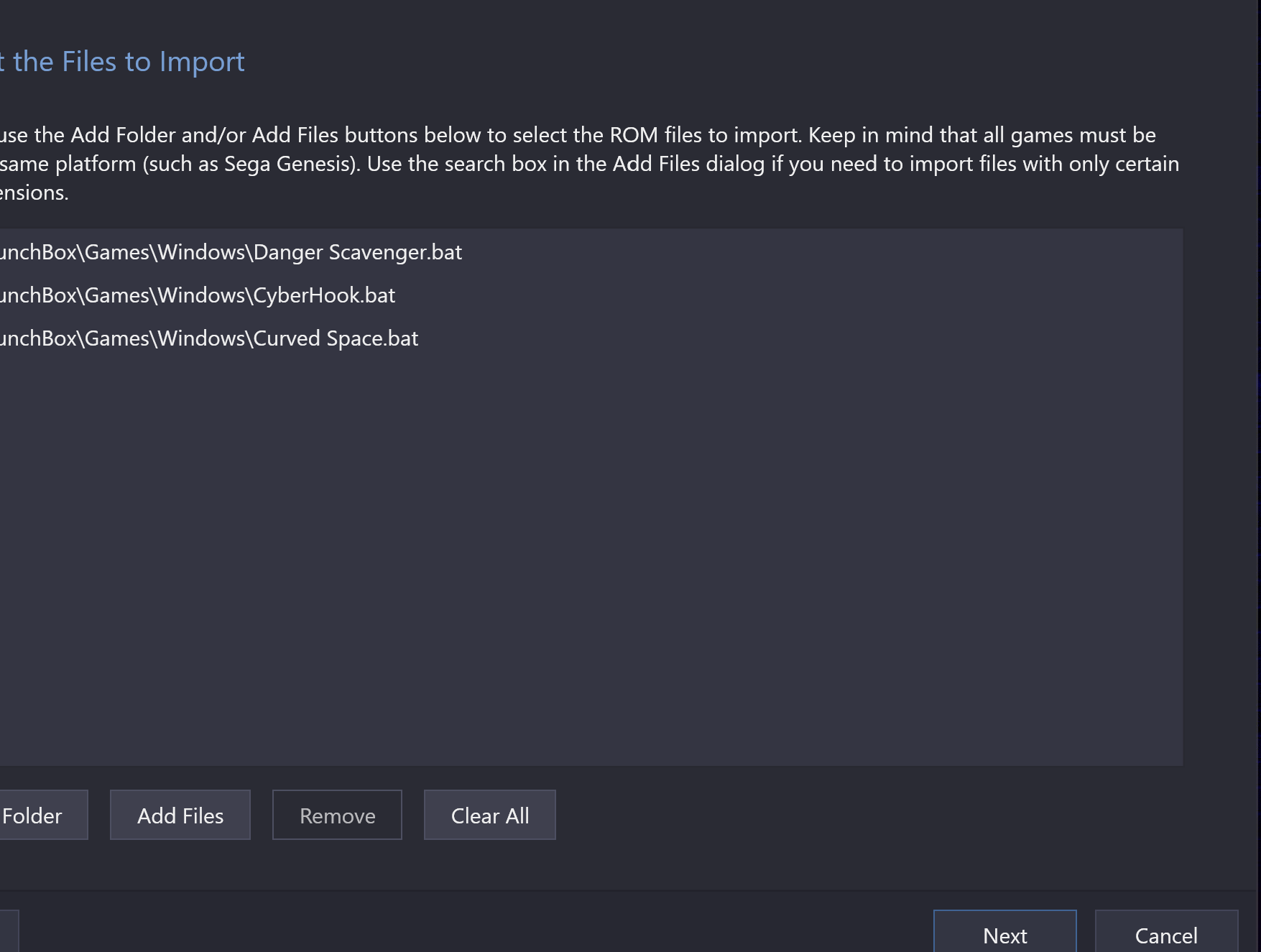Click 'Sega Genesis' in the instructions text
The image size is (1261, 952).
click(x=290, y=164)
